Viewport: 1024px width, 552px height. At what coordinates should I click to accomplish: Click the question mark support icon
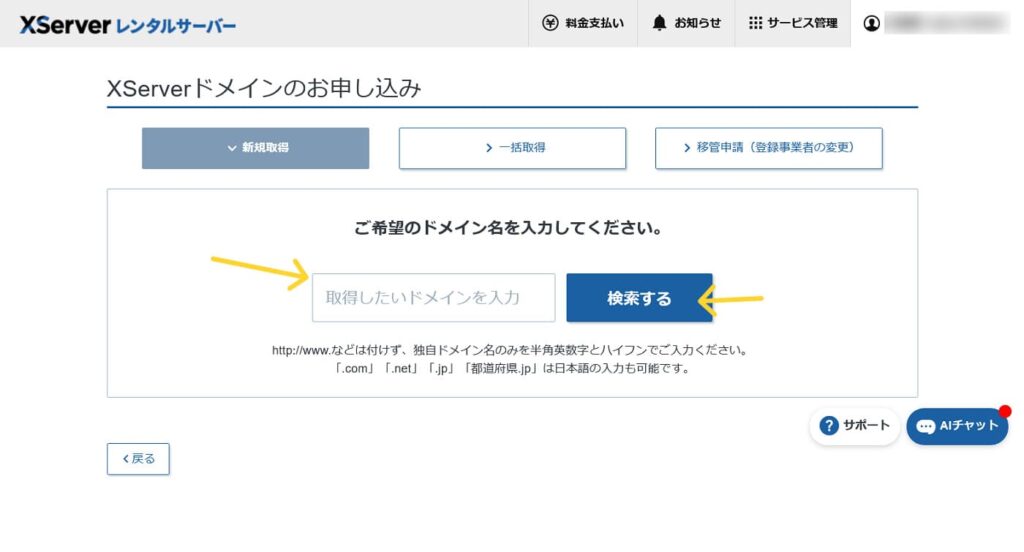point(829,426)
